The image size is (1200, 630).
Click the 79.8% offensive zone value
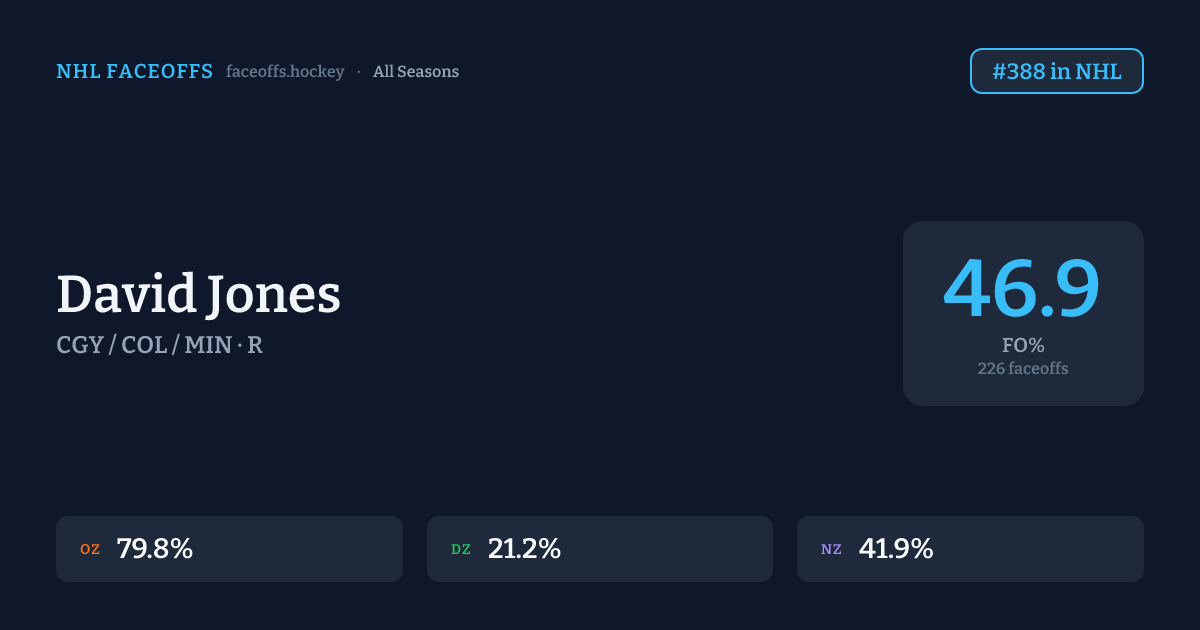coord(154,549)
